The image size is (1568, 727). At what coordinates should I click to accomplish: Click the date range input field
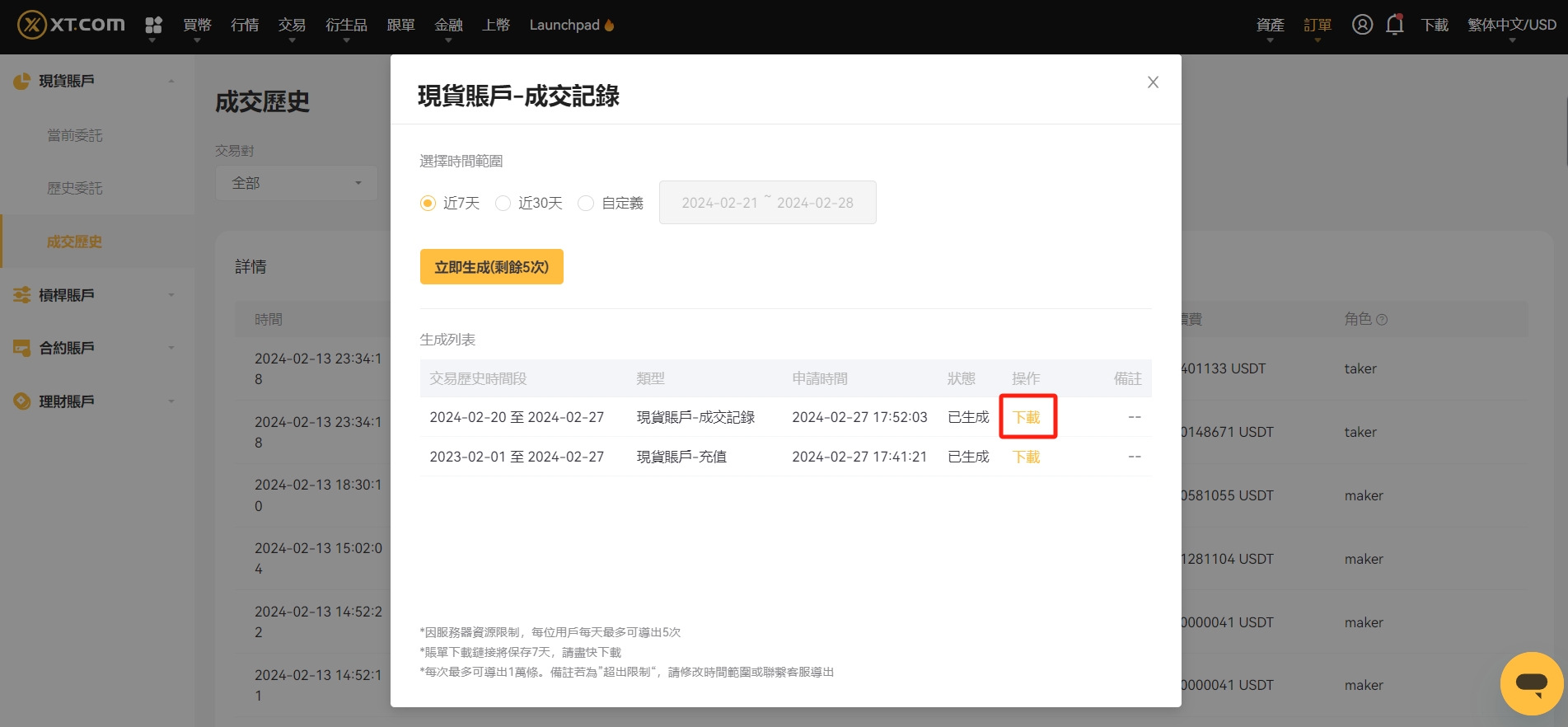(768, 203)
